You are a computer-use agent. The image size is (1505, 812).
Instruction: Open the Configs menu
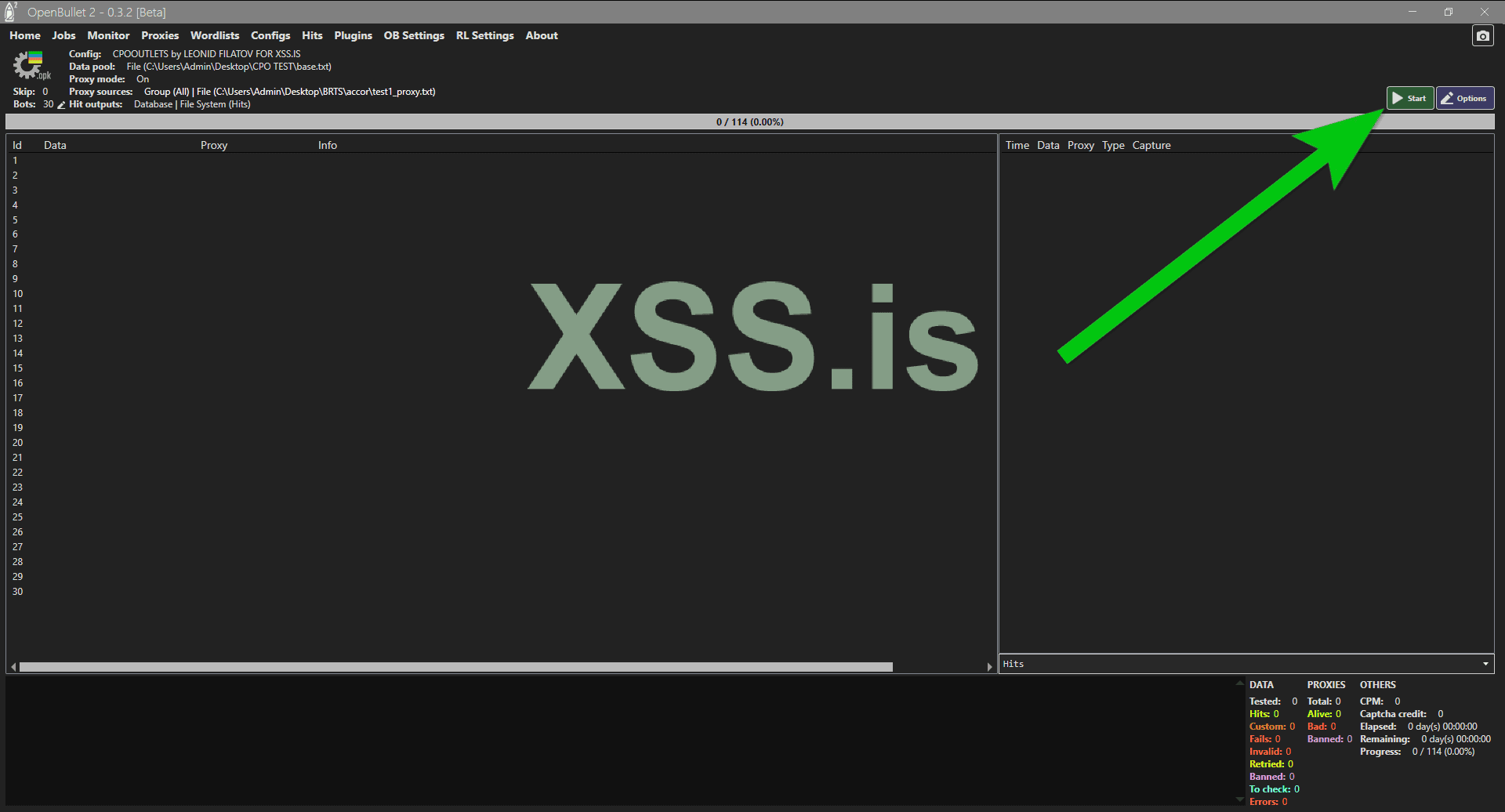point(270,35)
